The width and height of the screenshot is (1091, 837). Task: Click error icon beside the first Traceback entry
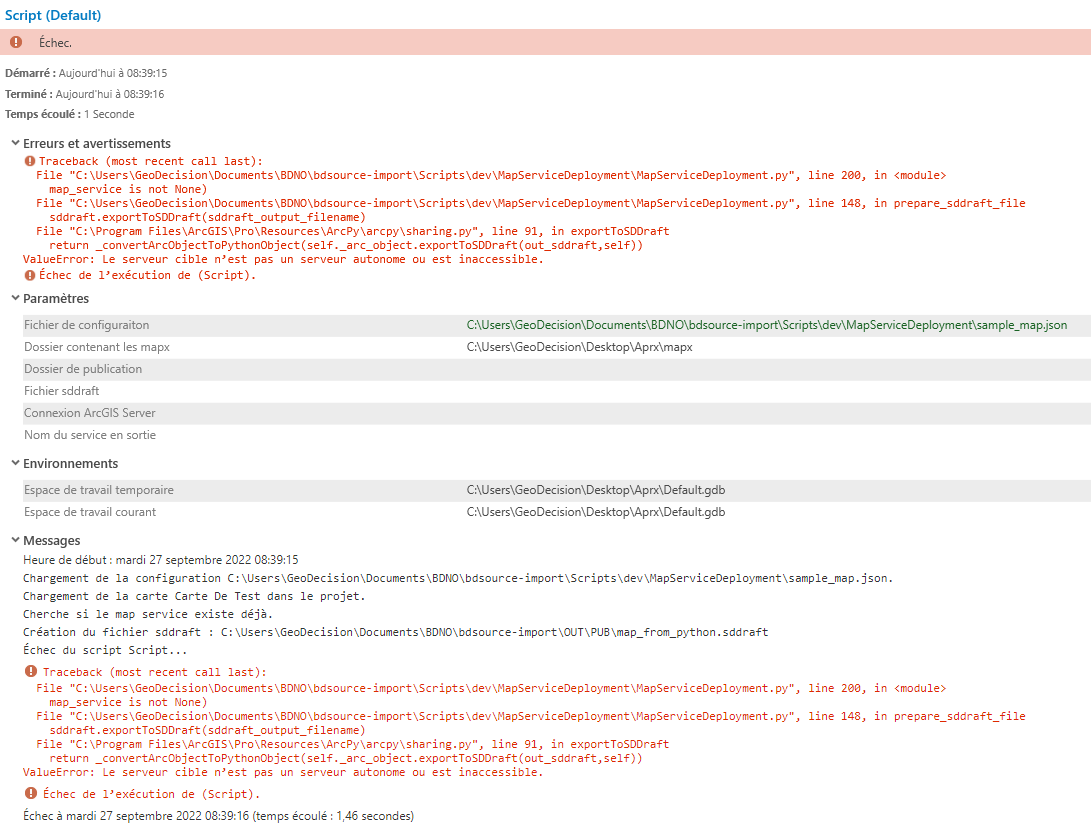tap(28, 161)
